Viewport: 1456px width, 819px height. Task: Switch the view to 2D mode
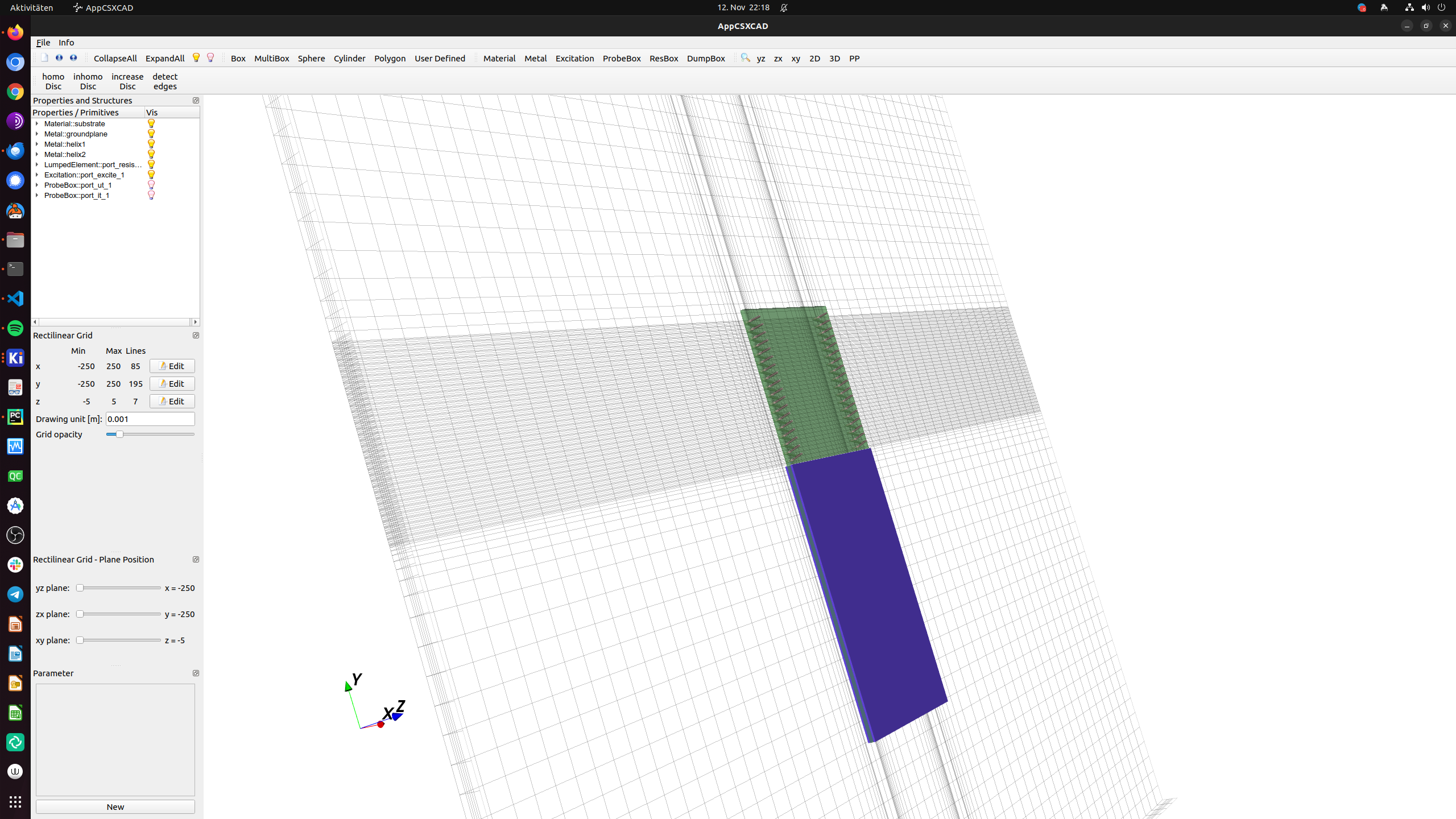tap(814, 58)
